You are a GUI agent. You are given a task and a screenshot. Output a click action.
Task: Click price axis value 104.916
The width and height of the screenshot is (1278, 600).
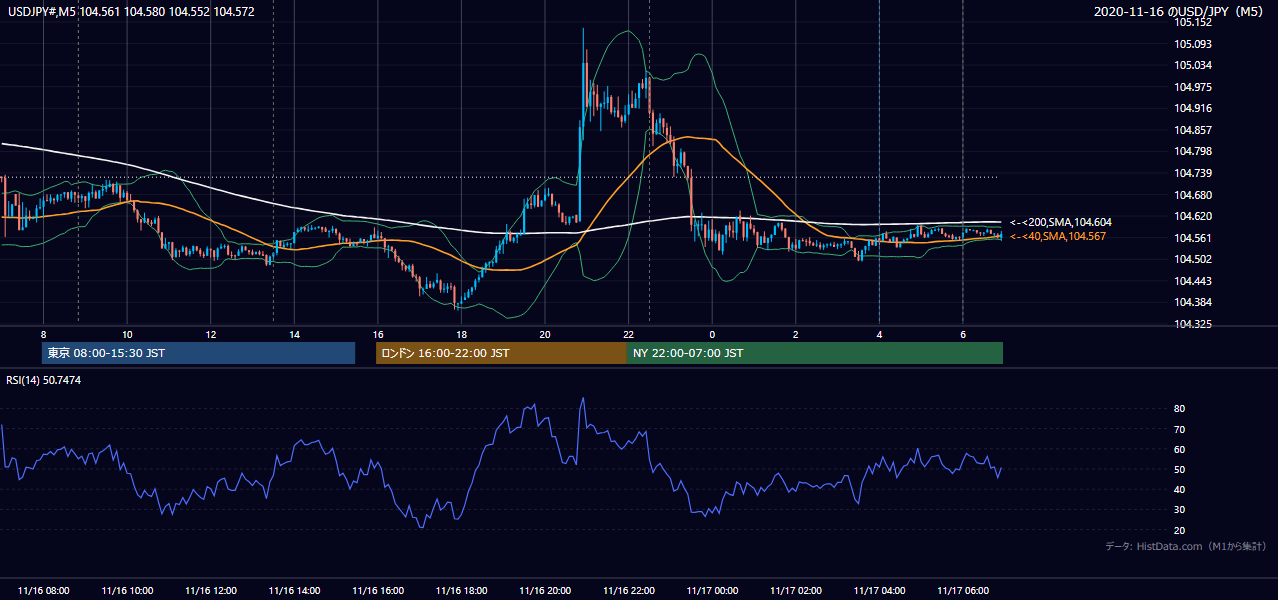[1193, 109]
